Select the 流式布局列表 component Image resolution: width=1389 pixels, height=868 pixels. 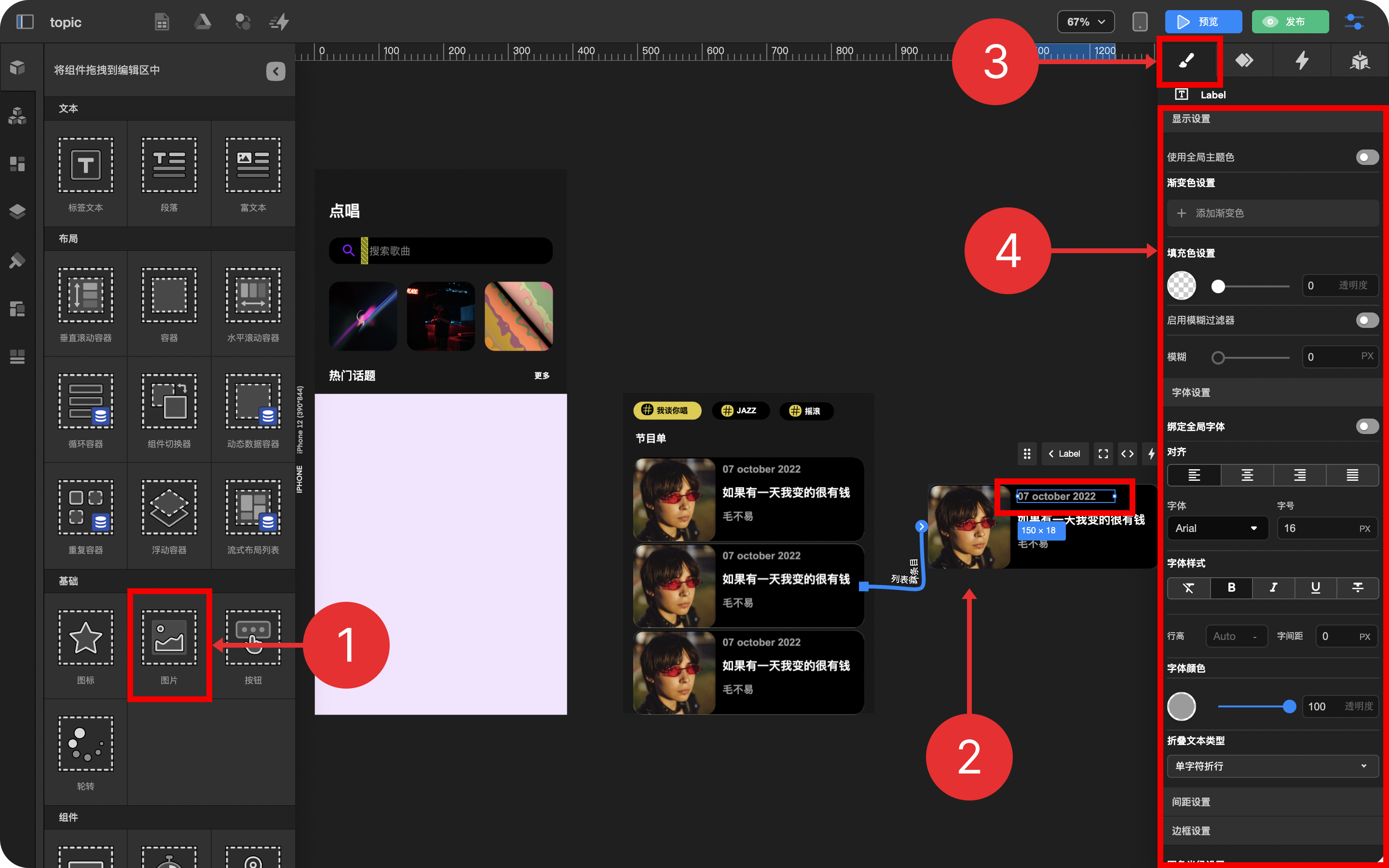click(x=253, y=516)
